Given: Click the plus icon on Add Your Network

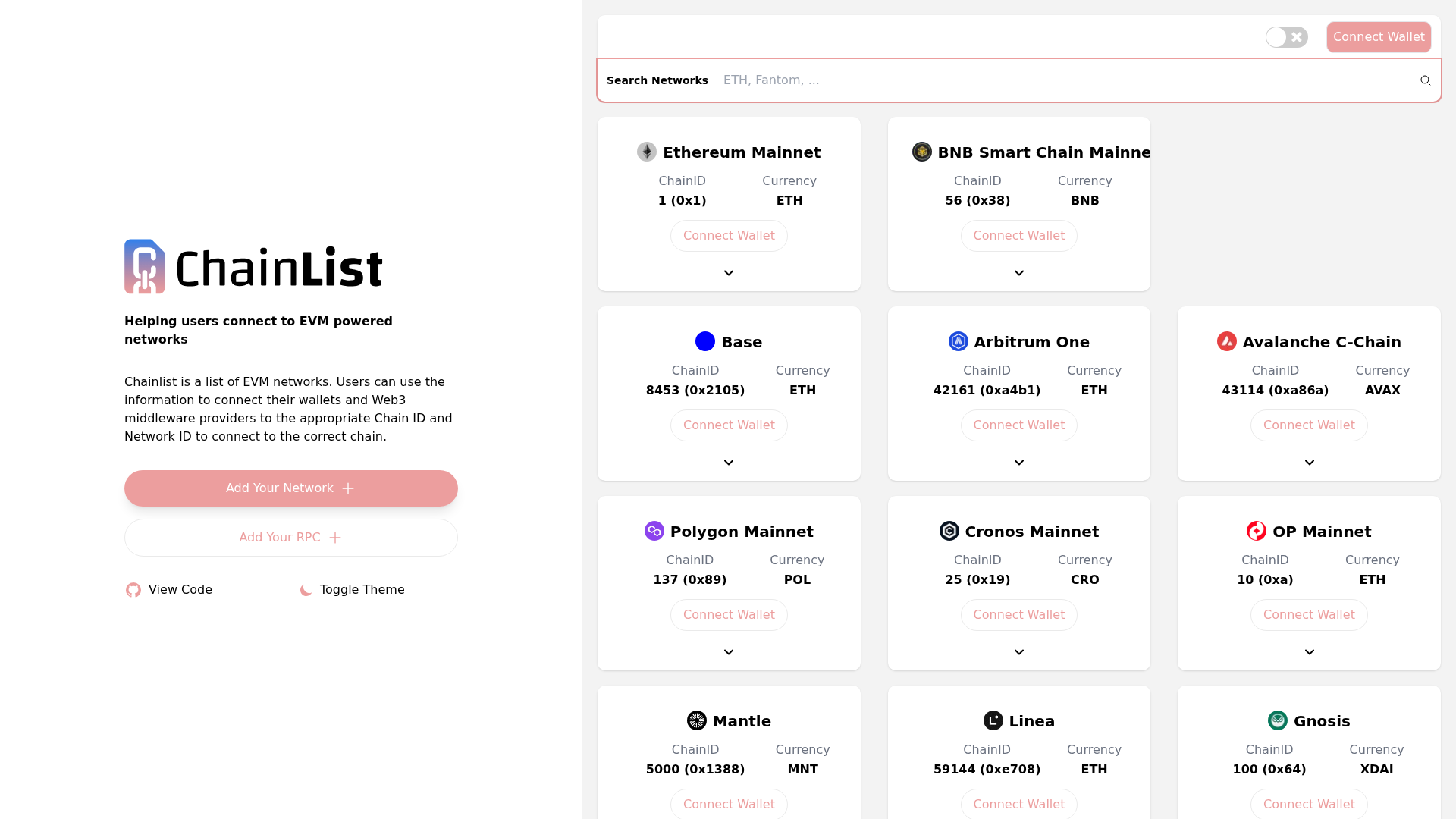Looking at the screenshot, I should click(x=348, y=488).
